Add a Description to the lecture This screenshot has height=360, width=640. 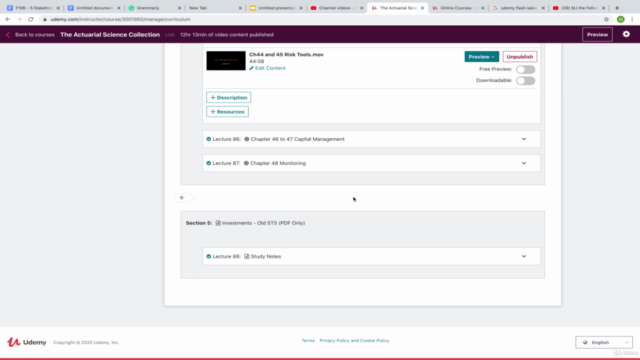[229, 98]
